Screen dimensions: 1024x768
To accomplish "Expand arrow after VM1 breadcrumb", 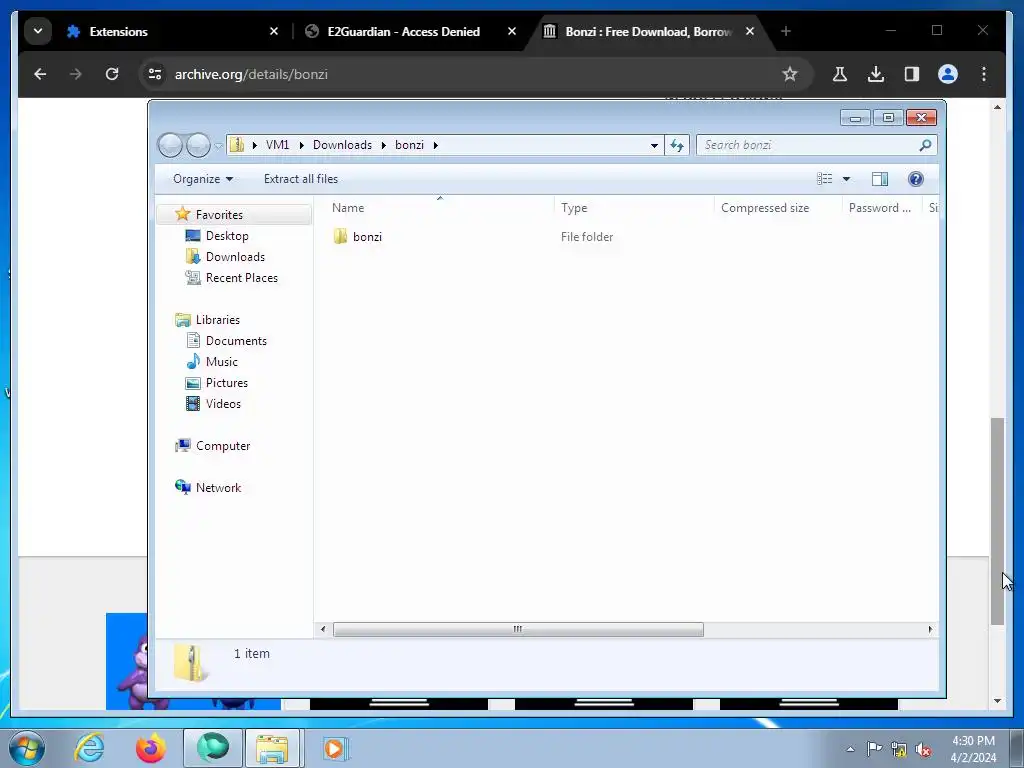I will 302,145.
